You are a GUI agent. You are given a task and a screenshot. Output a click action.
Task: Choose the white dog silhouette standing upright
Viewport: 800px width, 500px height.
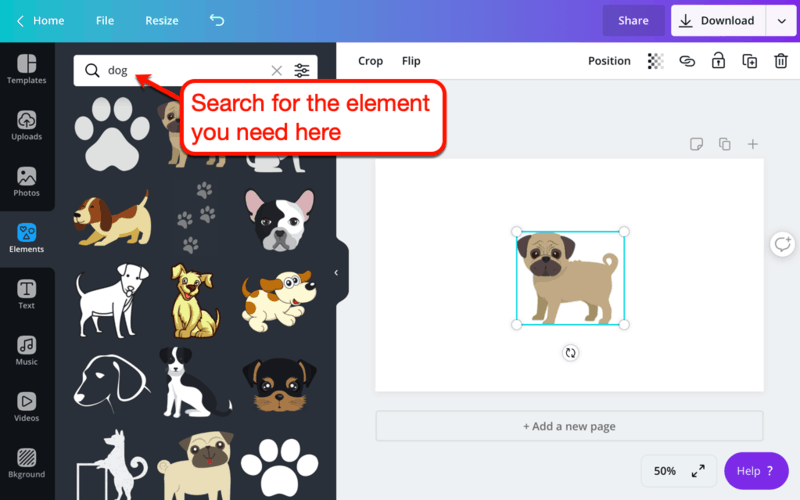(x=112, y=464)
